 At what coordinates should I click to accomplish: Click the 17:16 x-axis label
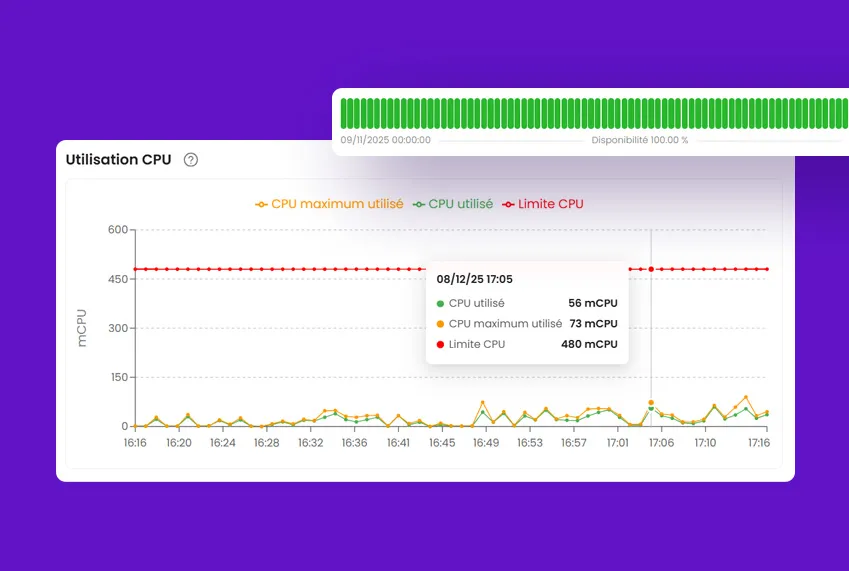click(759, 443)
